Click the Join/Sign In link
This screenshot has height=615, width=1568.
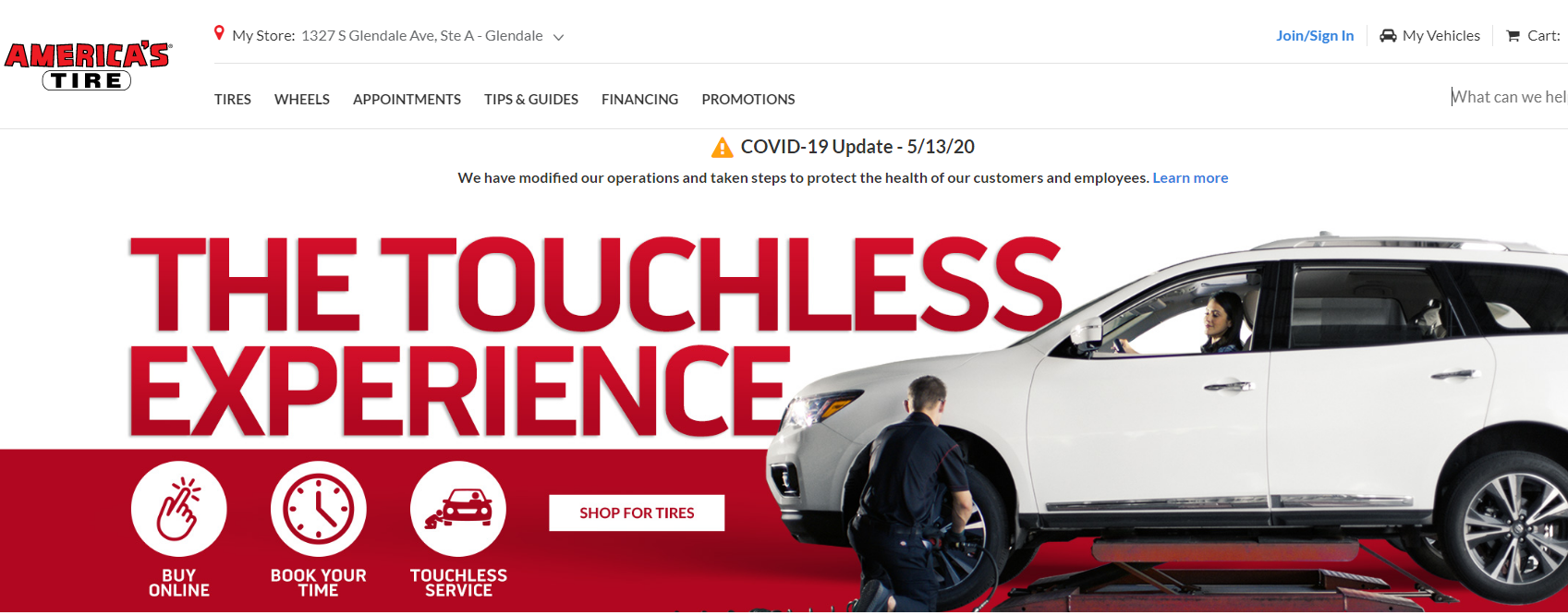(1315, 36)
